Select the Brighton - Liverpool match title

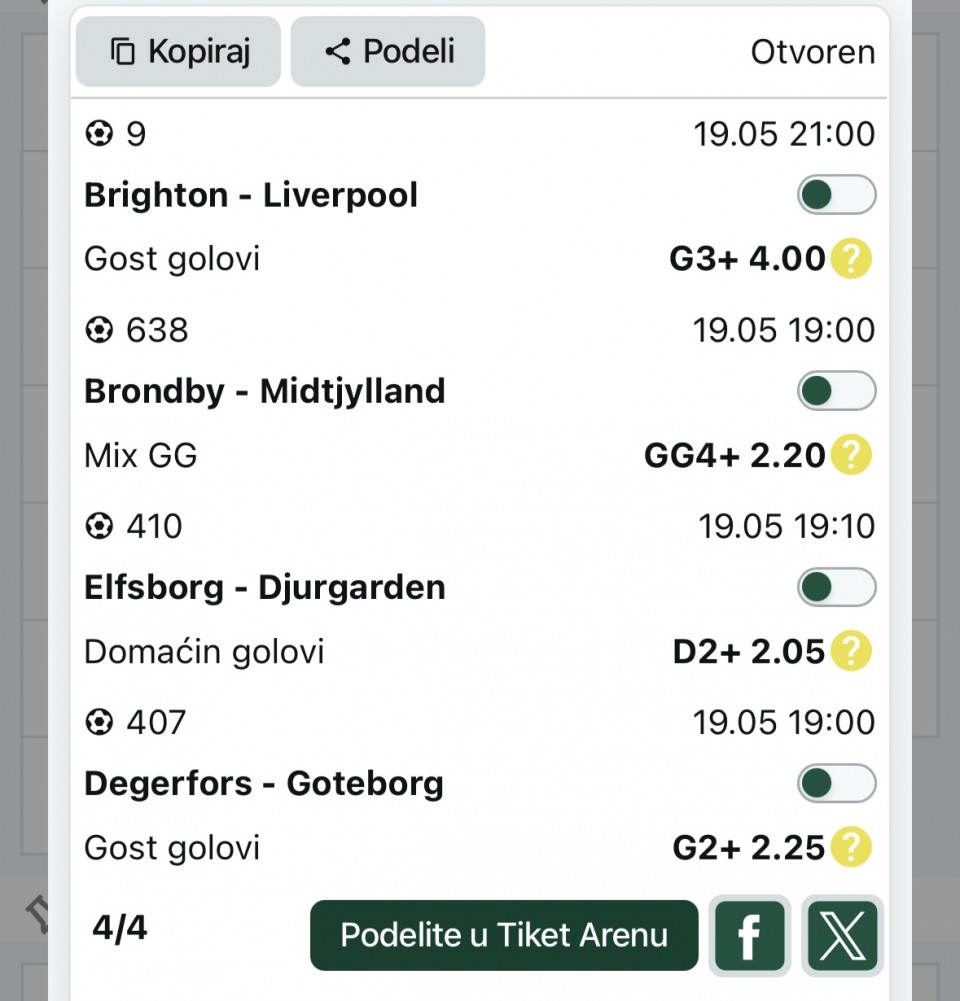(251, 195)
